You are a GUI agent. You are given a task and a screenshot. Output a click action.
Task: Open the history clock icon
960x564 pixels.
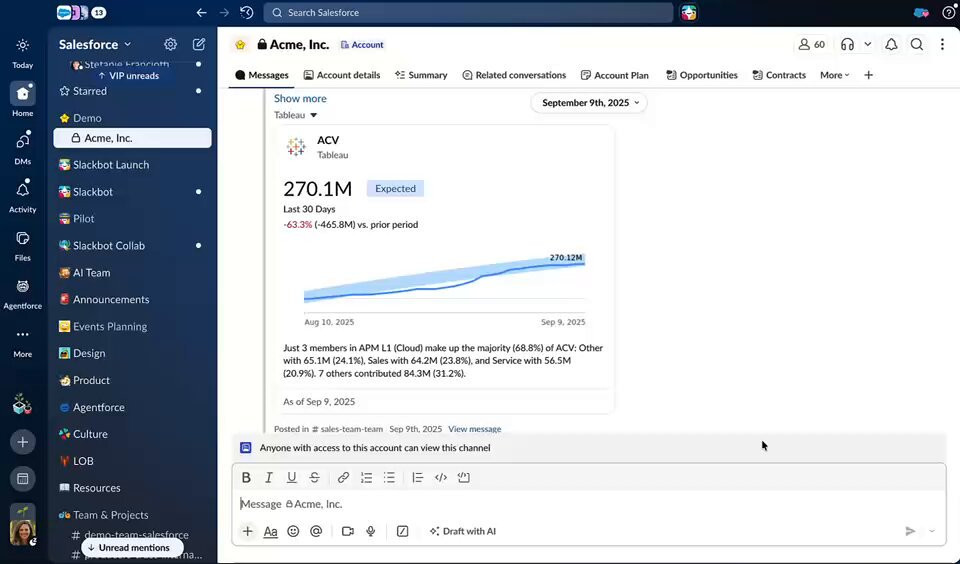coord(247,12)
